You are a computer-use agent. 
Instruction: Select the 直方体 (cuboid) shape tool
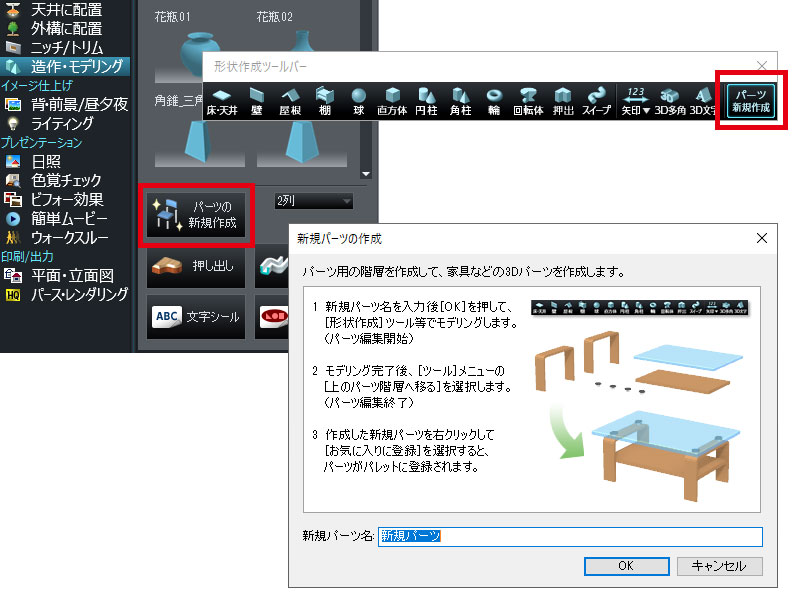[392, 102]
